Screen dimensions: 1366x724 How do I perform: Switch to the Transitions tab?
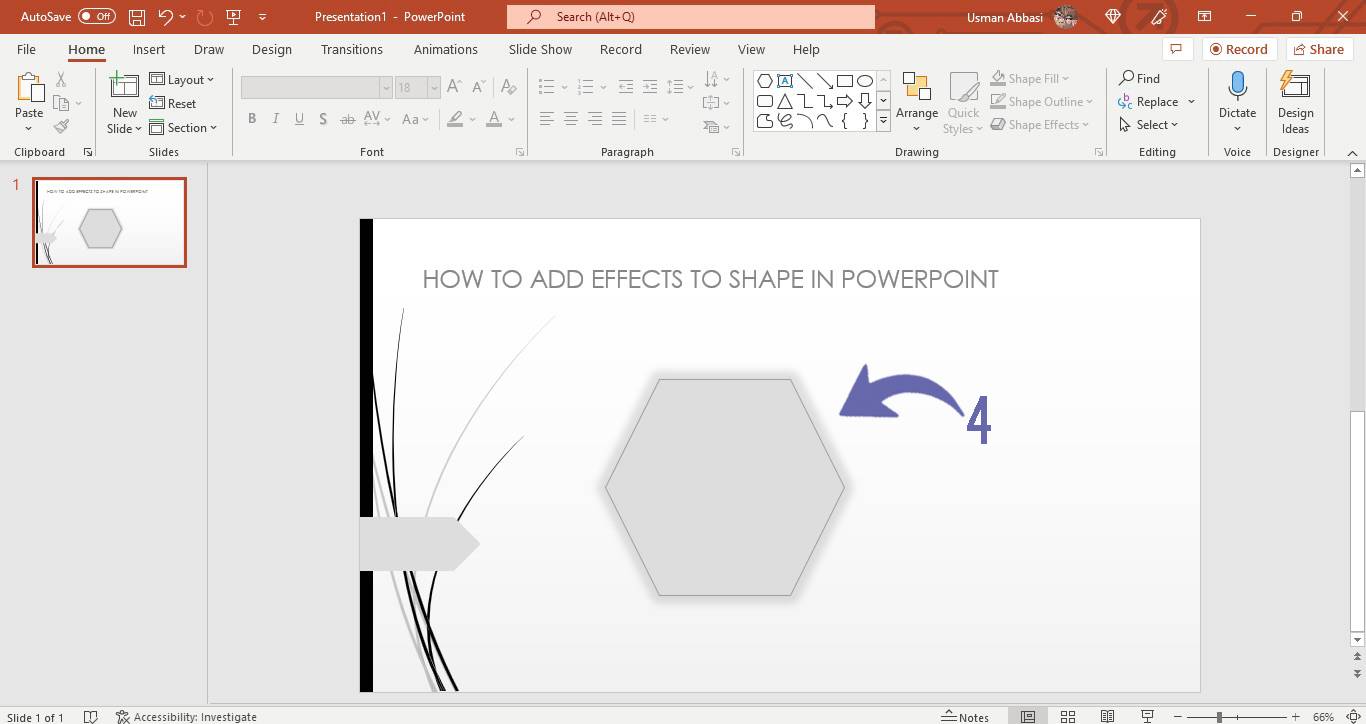[x=351, y=49]
